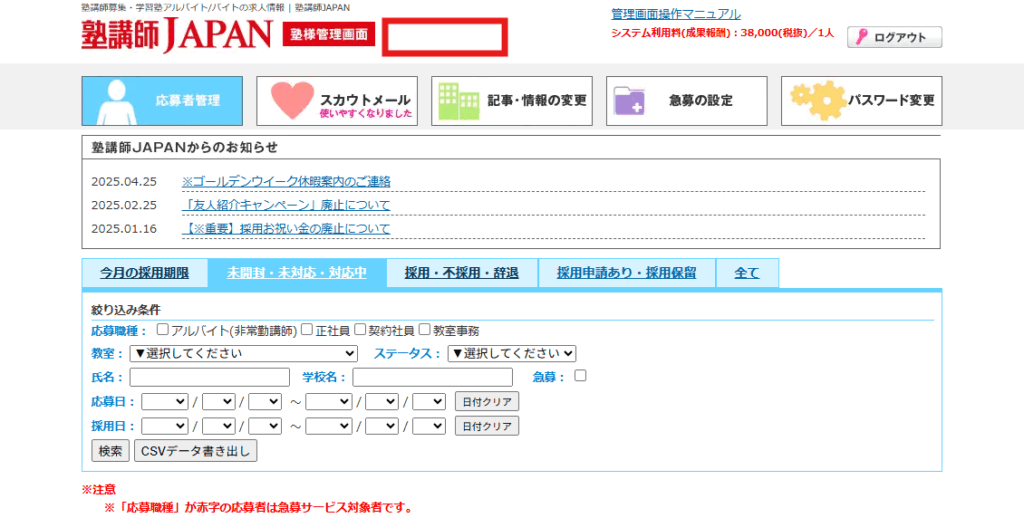1024x518 pixels.
Task: Click the yellow gears パスワード変更 icon
Action: click(x=818, y=100)
